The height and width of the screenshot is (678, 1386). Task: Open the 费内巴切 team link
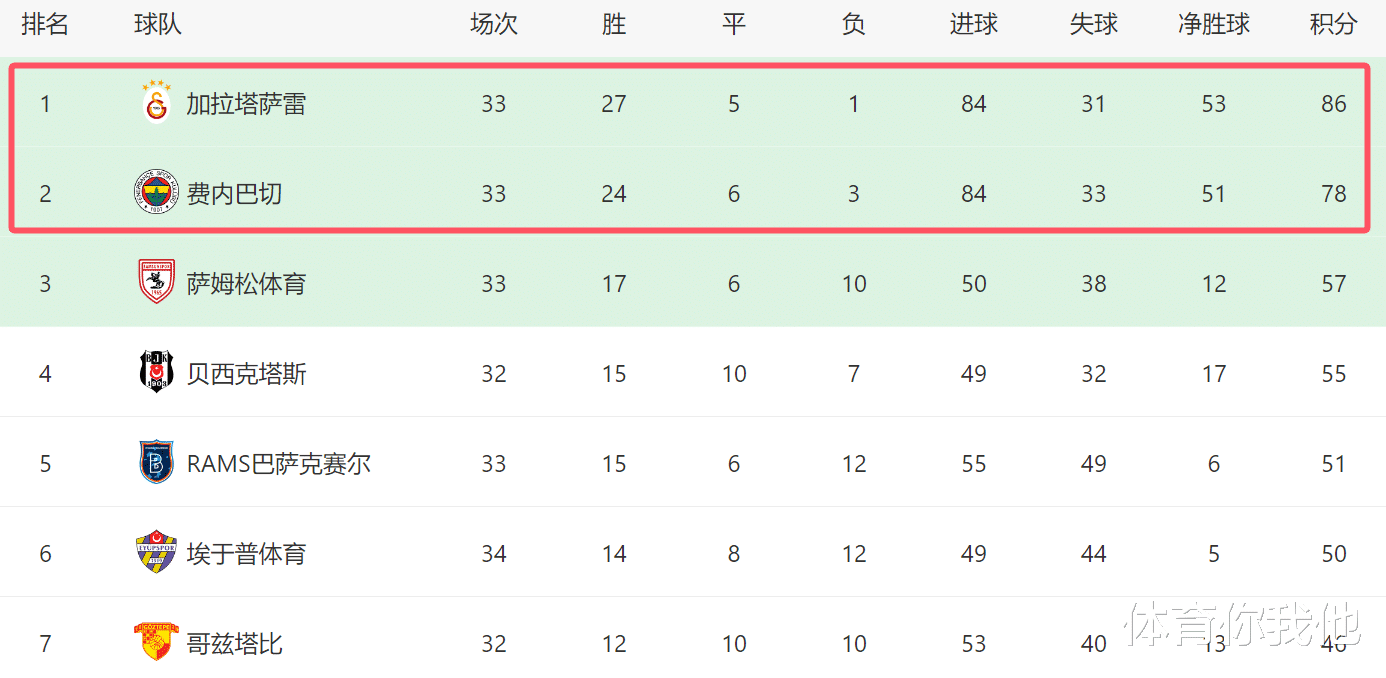234,194
